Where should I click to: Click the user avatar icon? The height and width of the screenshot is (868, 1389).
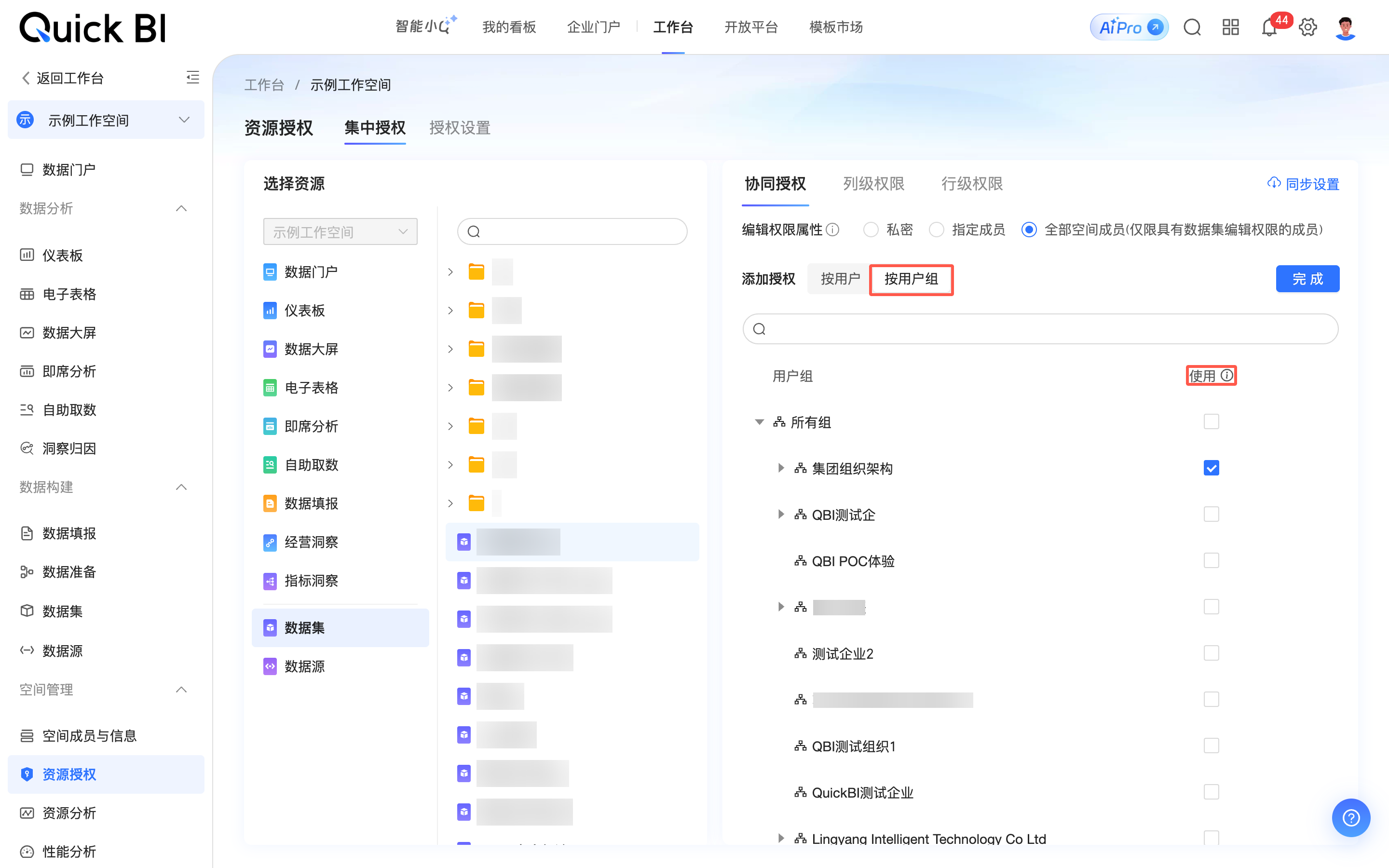coord(1346,27)
